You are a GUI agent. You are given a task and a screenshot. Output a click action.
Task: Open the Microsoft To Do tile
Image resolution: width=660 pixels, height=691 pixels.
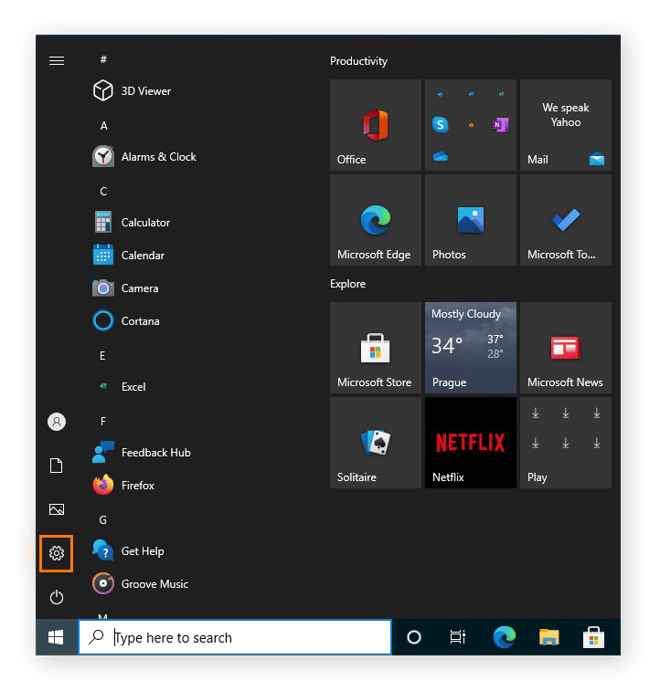(x=566, y=220)
